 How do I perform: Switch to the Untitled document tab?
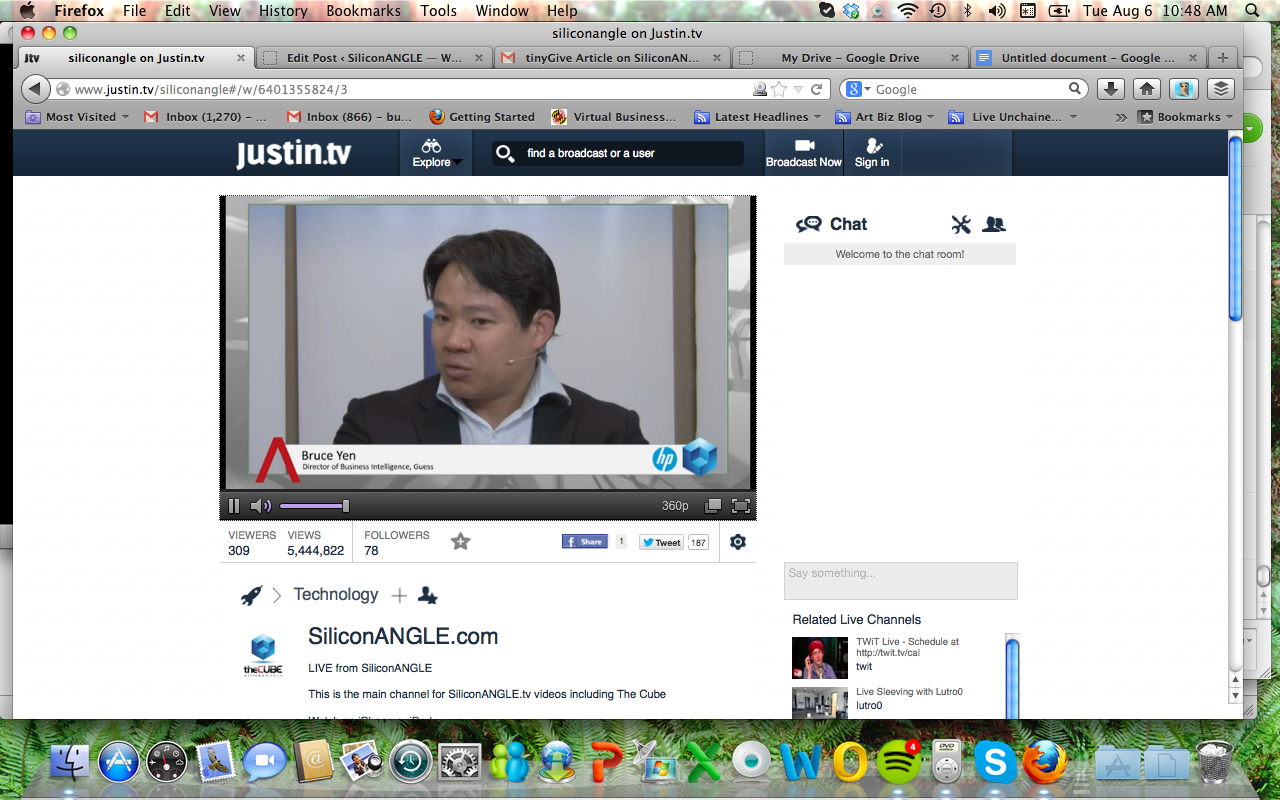coord(1087,58)
